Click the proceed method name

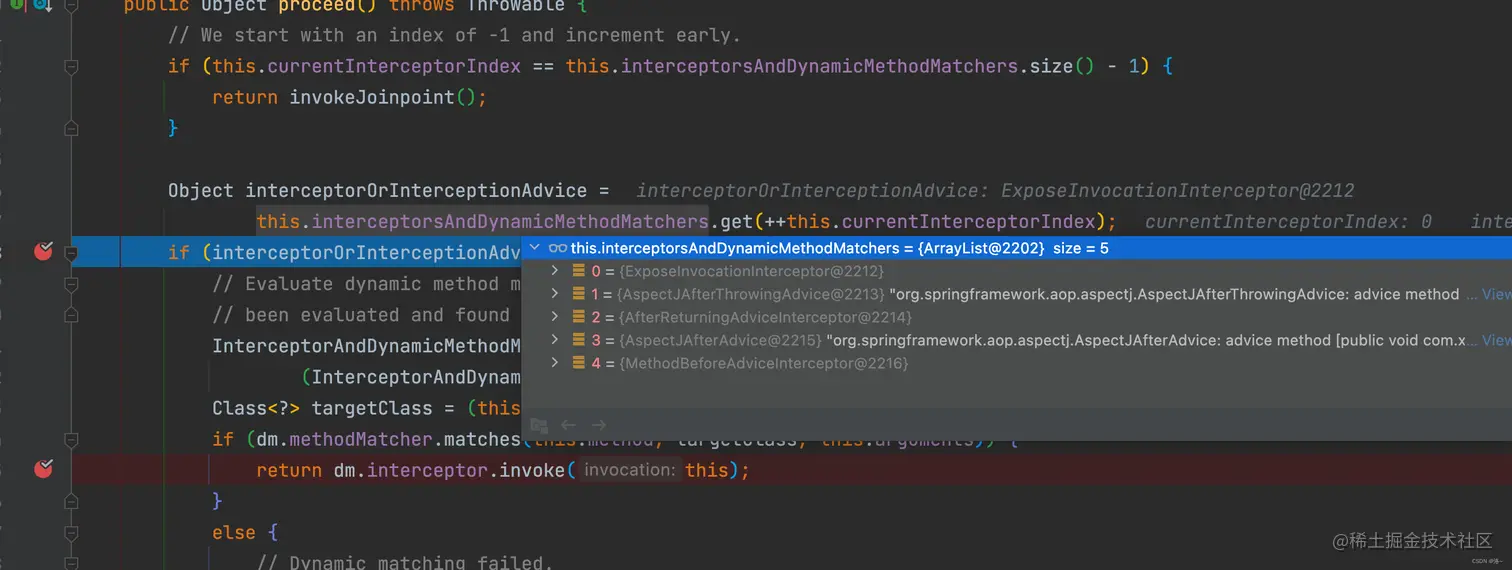pos(317,7)
